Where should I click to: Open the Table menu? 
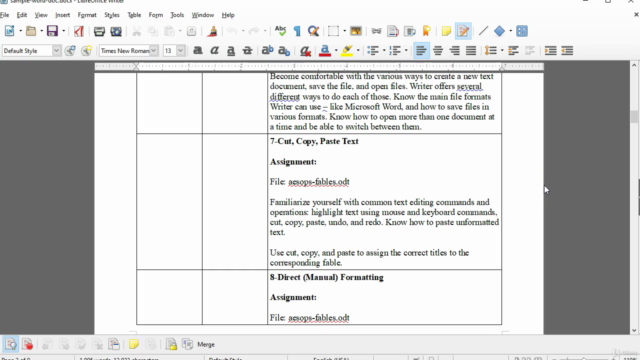pos(134,15)
